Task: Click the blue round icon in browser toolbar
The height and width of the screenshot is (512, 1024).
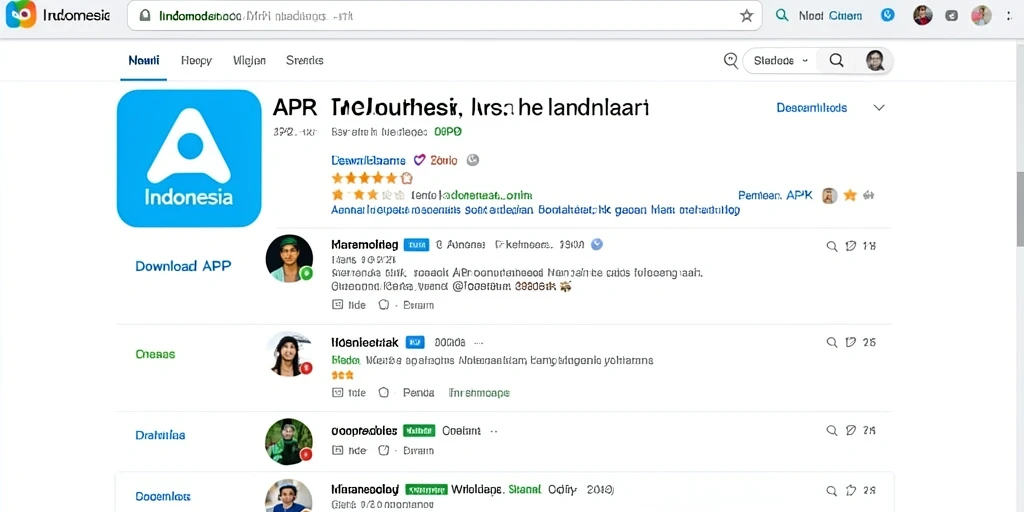Action: pyautogui.click(x=888, y=15)
